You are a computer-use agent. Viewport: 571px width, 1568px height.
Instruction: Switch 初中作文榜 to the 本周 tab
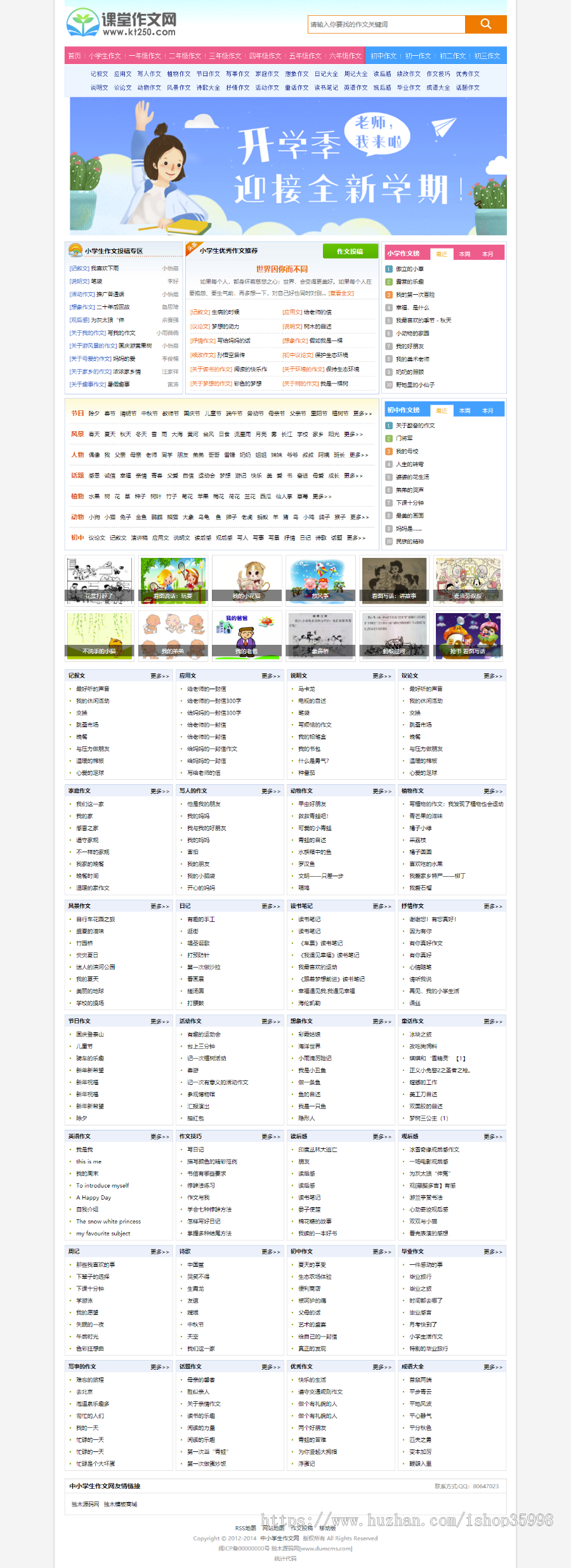[x=464, y=410]
